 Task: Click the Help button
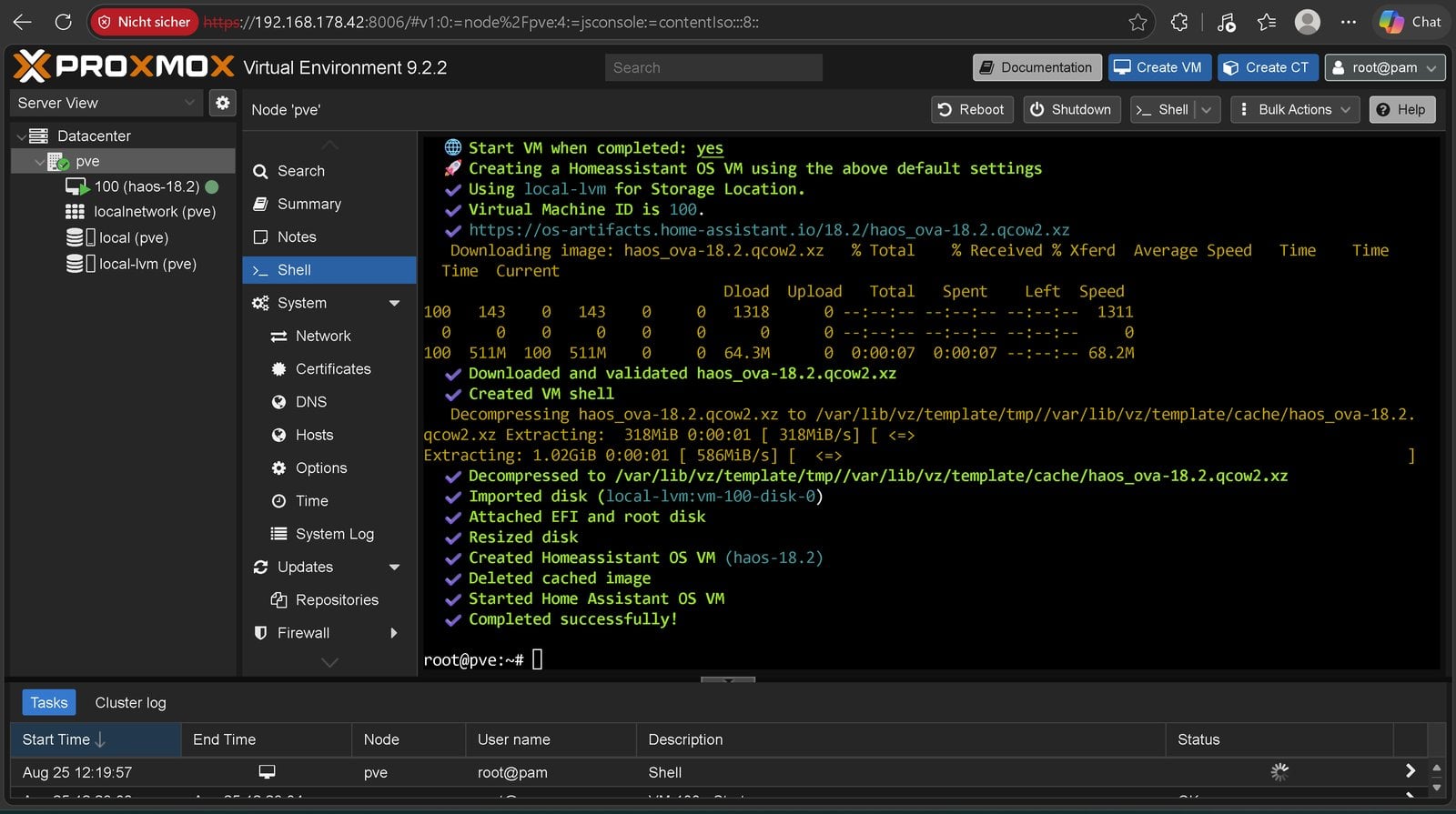tap(1401, 109)
